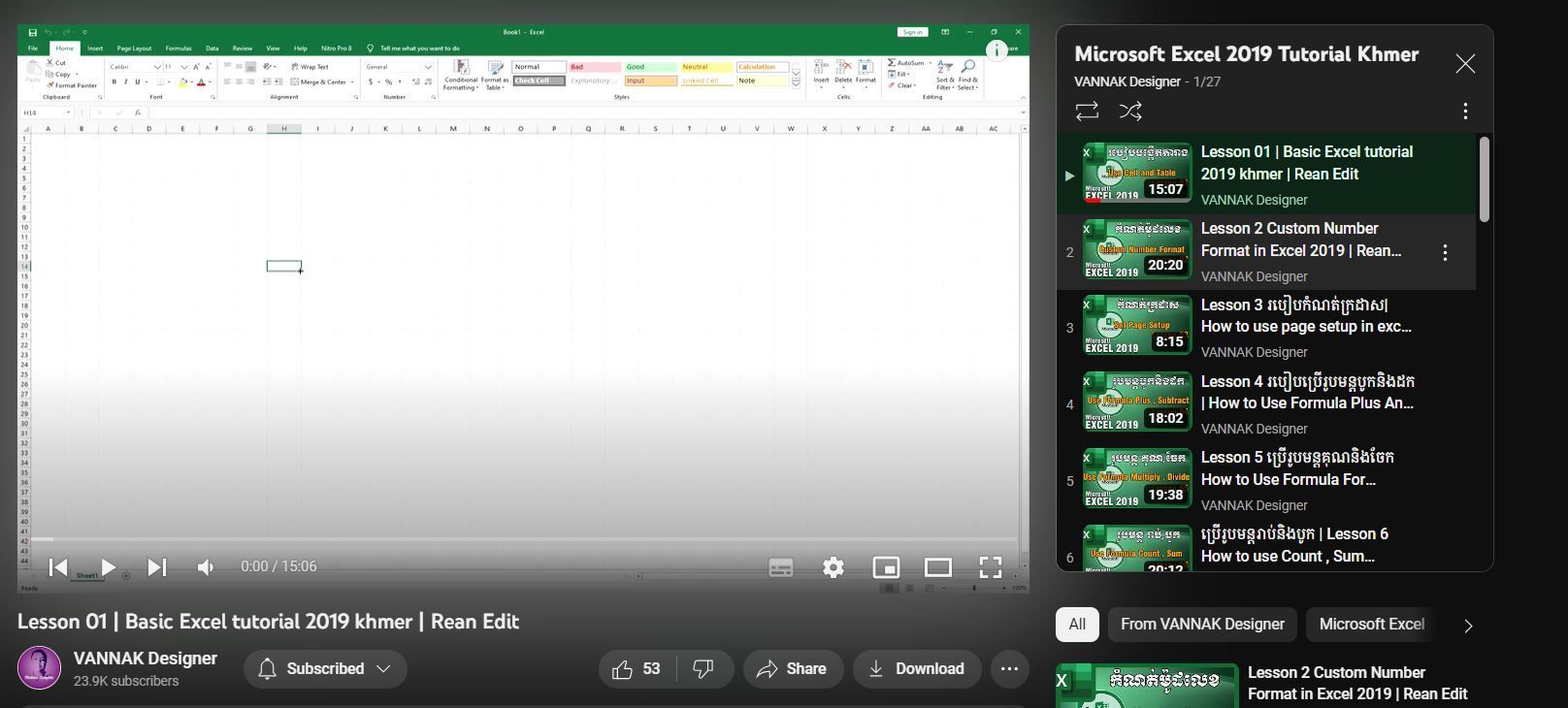Select the Microsoft Excel filter chip
This screenshot has height=708, width=1568.
pyautogui.click(x=1371, y=625)
